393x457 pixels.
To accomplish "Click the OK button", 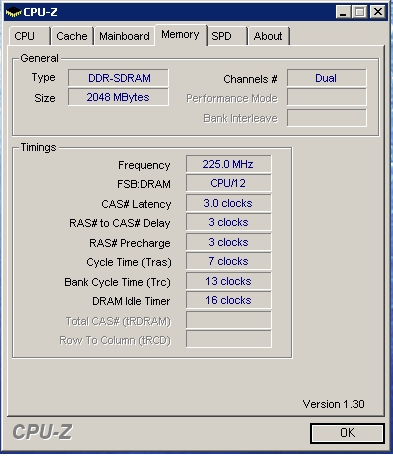I will pos(347,433).
